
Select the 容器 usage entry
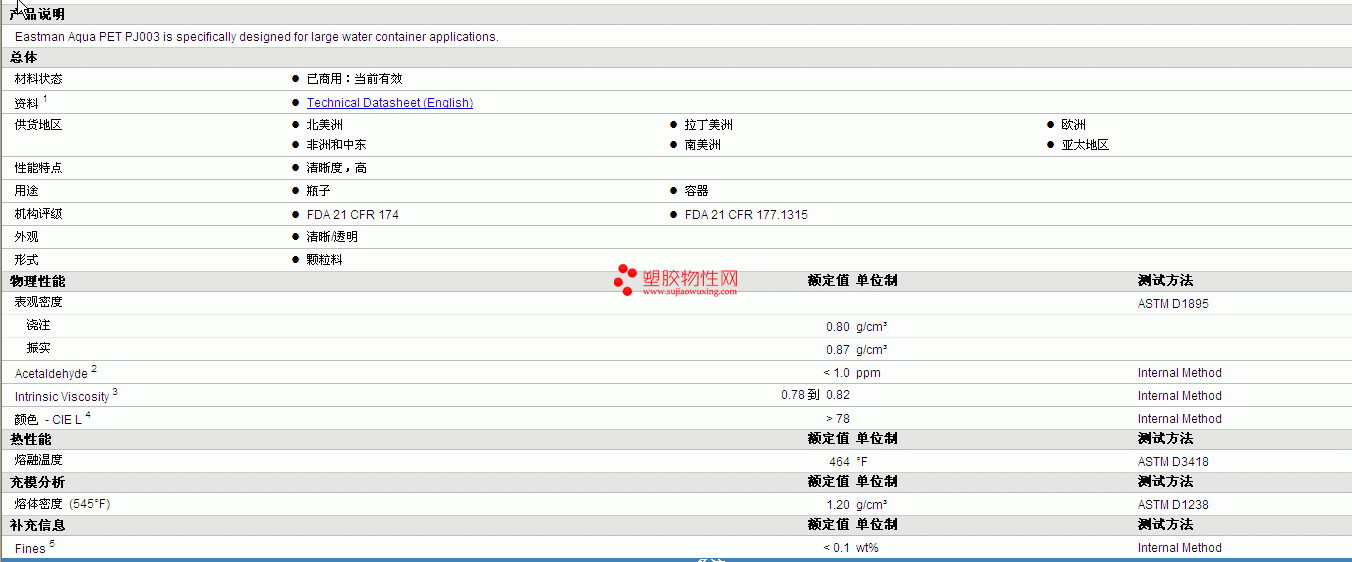(696, 191)
